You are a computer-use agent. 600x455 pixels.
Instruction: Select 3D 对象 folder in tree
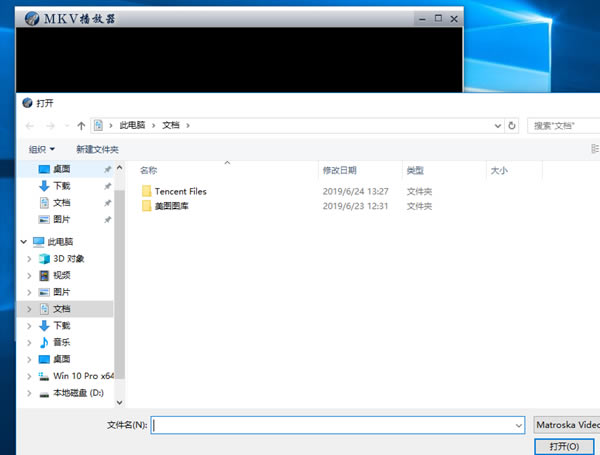pos(68,259)
